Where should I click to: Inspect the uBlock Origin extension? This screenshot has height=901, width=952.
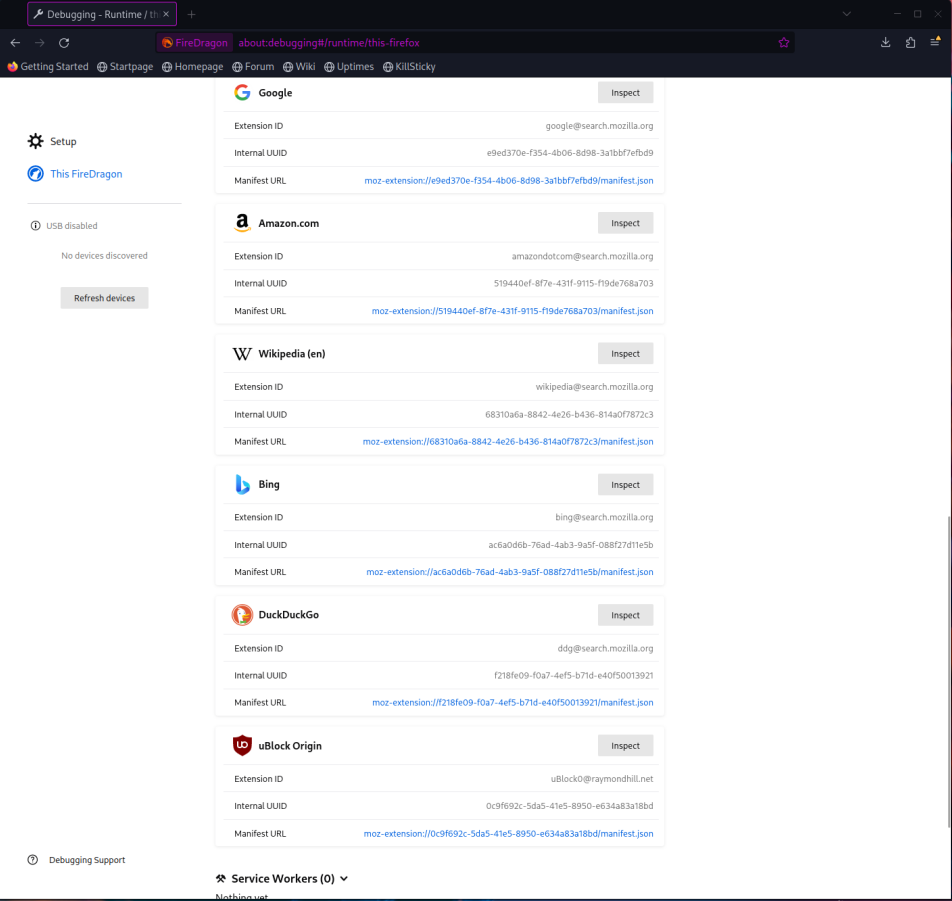[625, 745]
